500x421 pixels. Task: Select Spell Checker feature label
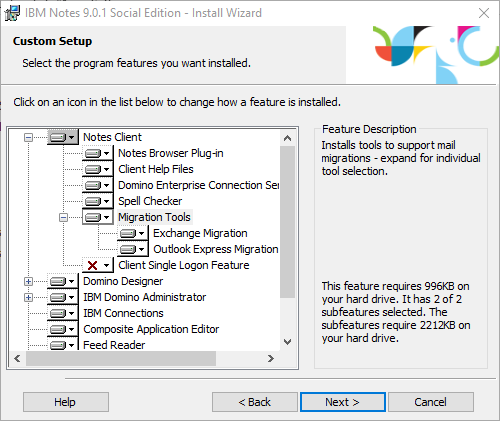pos(150,201)
